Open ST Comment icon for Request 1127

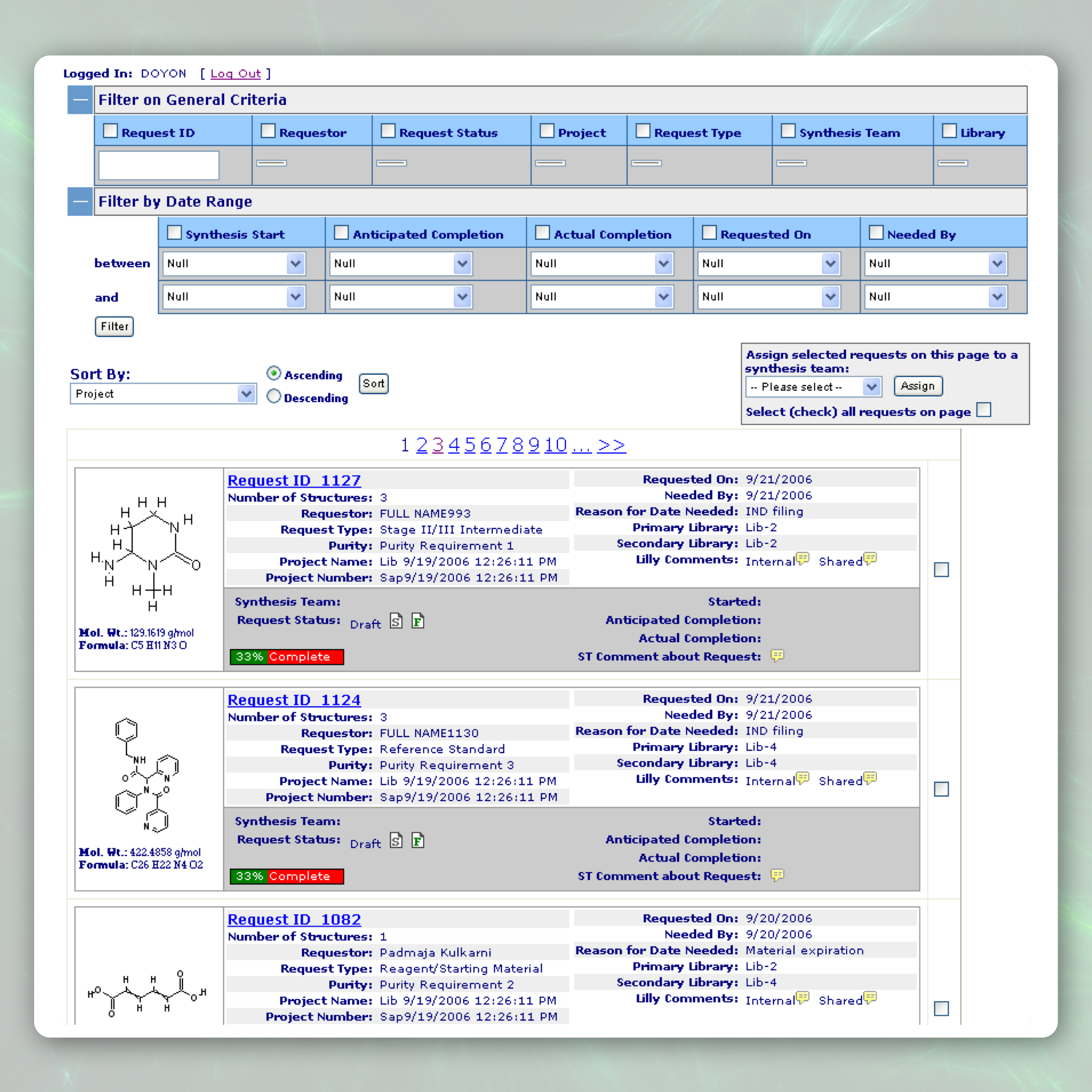[777, 656]
